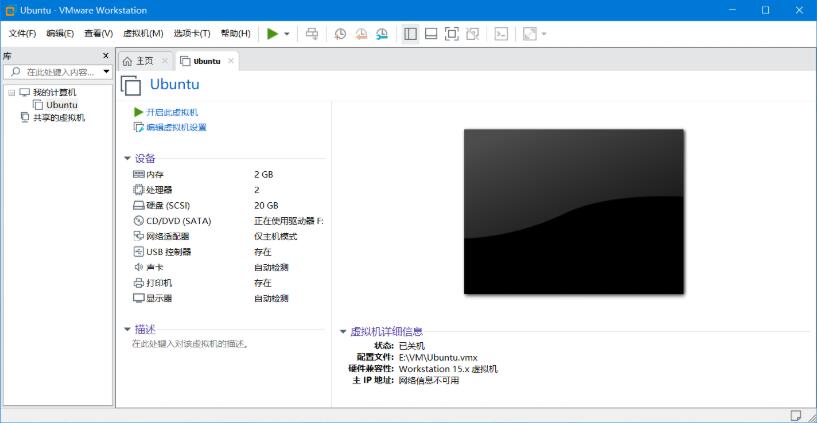Click the 网络适配器 device row
Image resolution: width=817 pixels, height=423 pixels.
229,237
